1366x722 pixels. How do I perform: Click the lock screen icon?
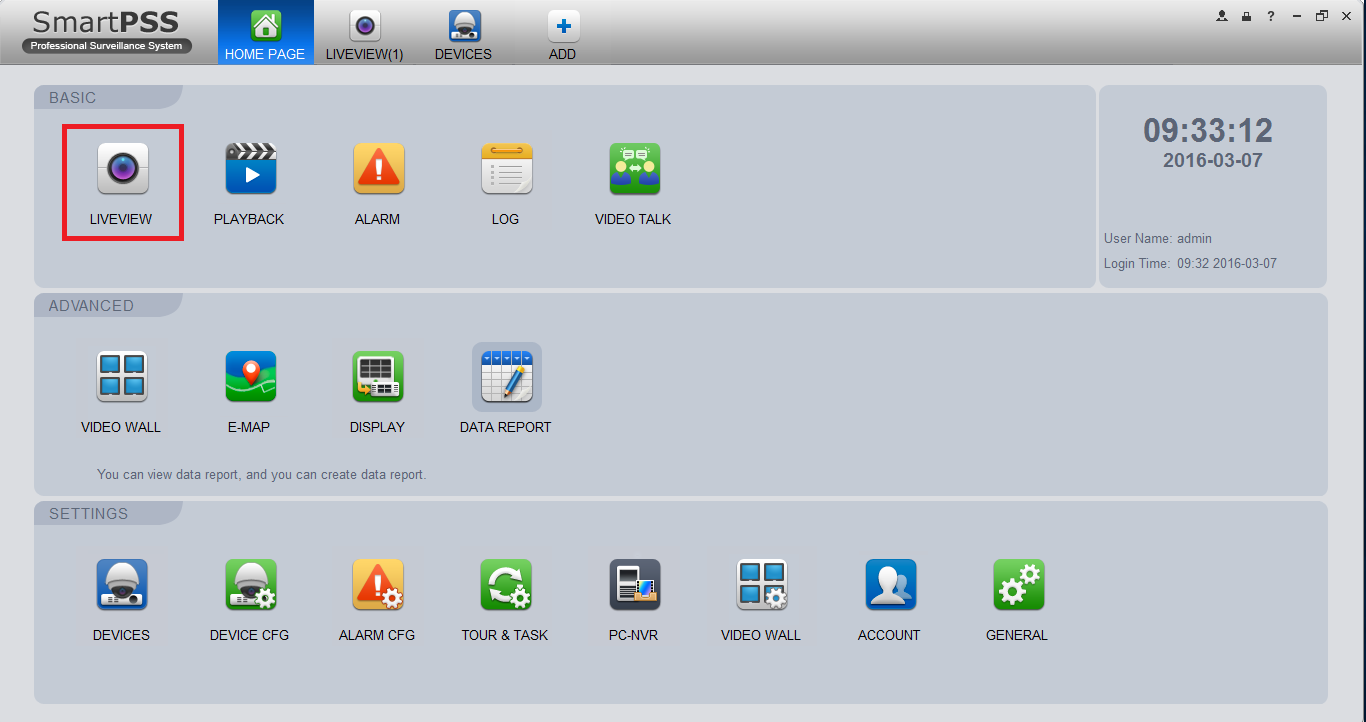1246,16
